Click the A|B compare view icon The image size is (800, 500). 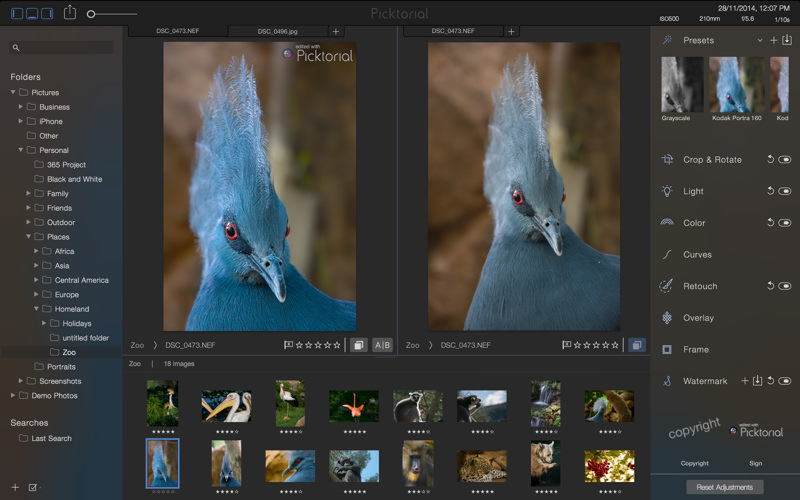tap(382, 345)
